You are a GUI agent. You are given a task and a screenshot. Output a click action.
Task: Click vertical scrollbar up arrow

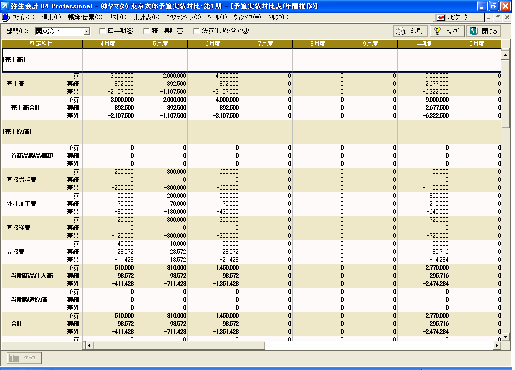coord(505,55)
